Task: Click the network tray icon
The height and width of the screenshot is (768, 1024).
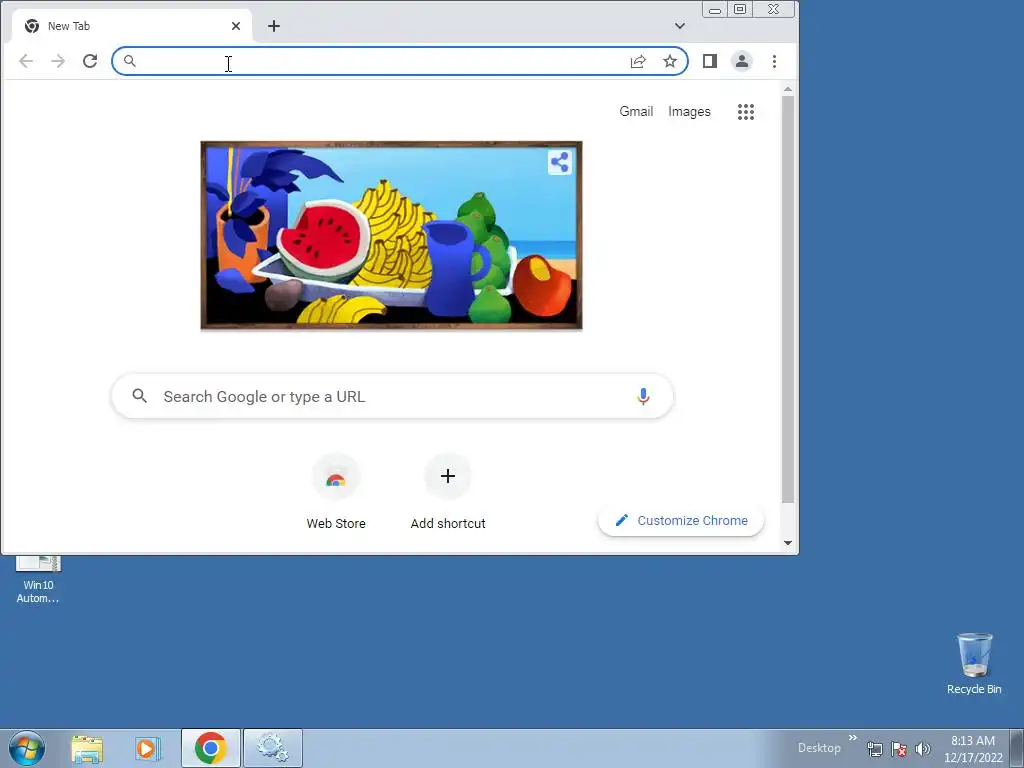Action: click(x=874, y=749)
